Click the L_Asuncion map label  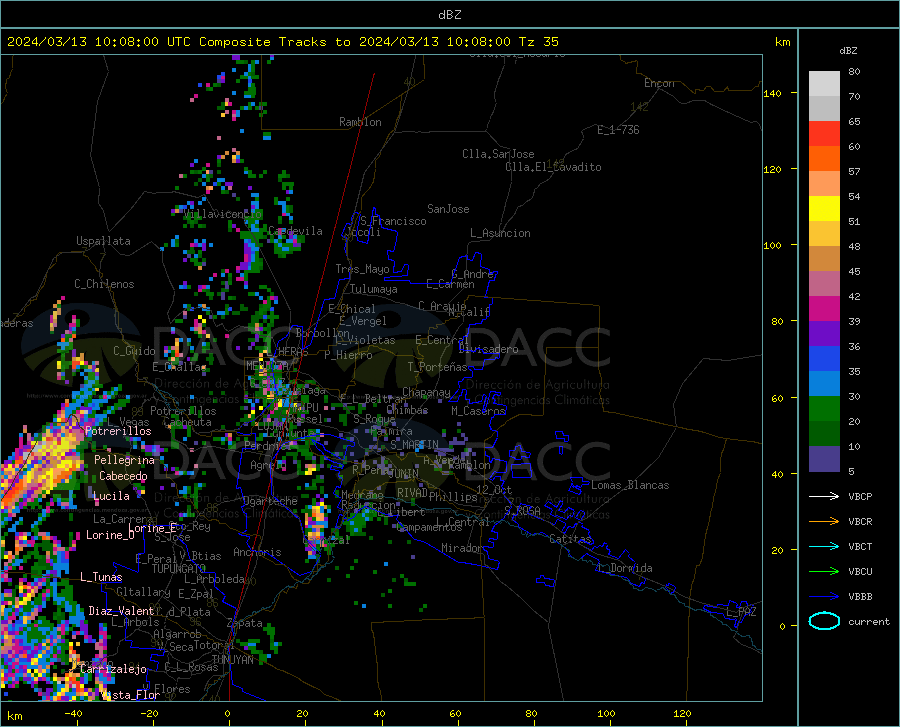(500, 233)
